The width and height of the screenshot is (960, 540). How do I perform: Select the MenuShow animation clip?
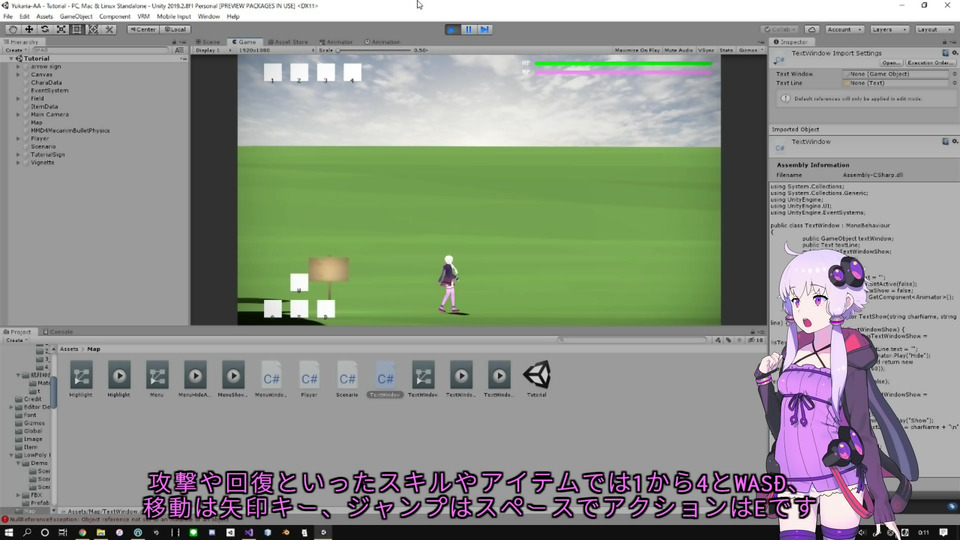[x=233, y=380]
